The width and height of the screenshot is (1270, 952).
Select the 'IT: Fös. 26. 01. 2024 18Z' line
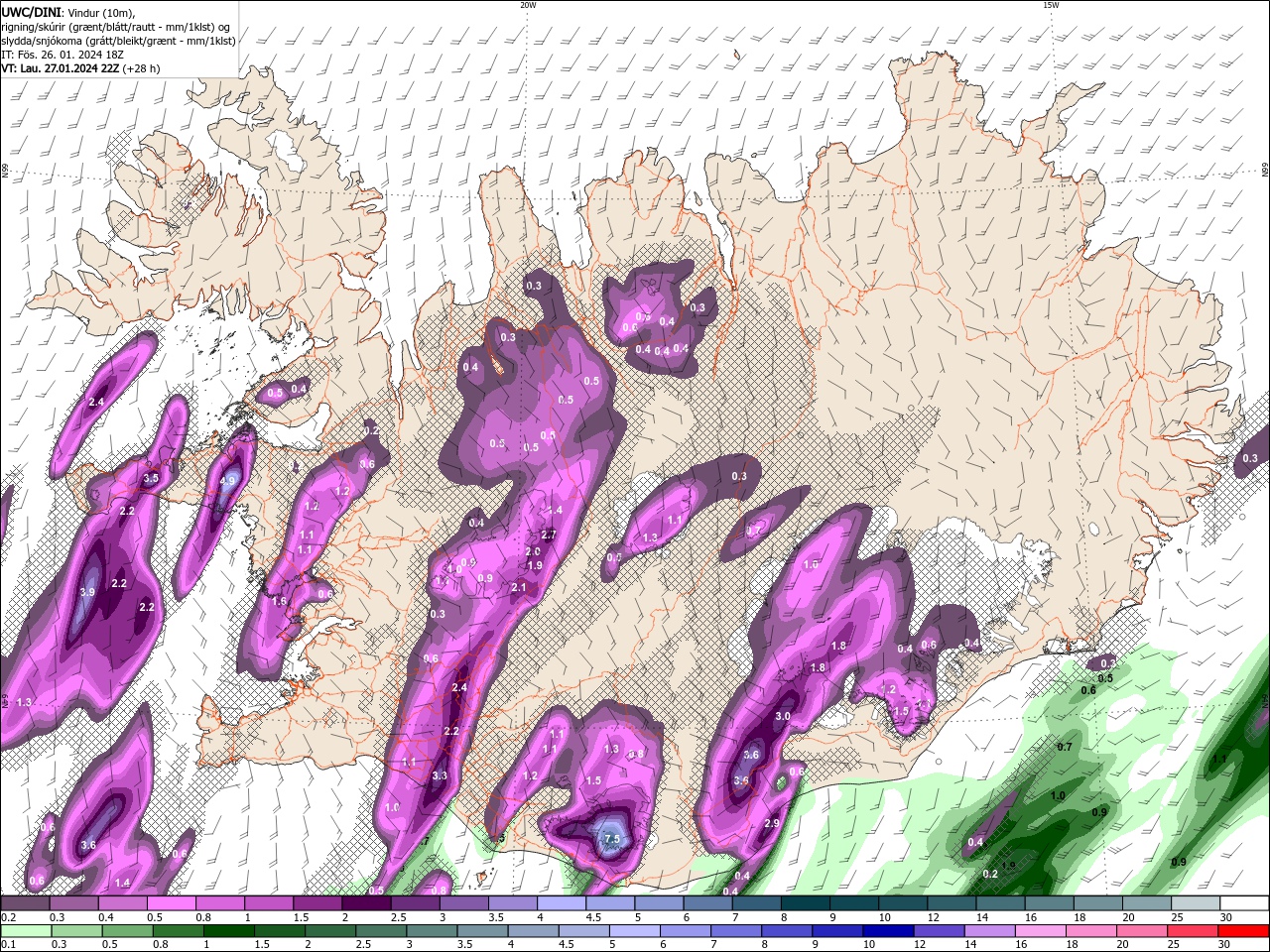63,55
